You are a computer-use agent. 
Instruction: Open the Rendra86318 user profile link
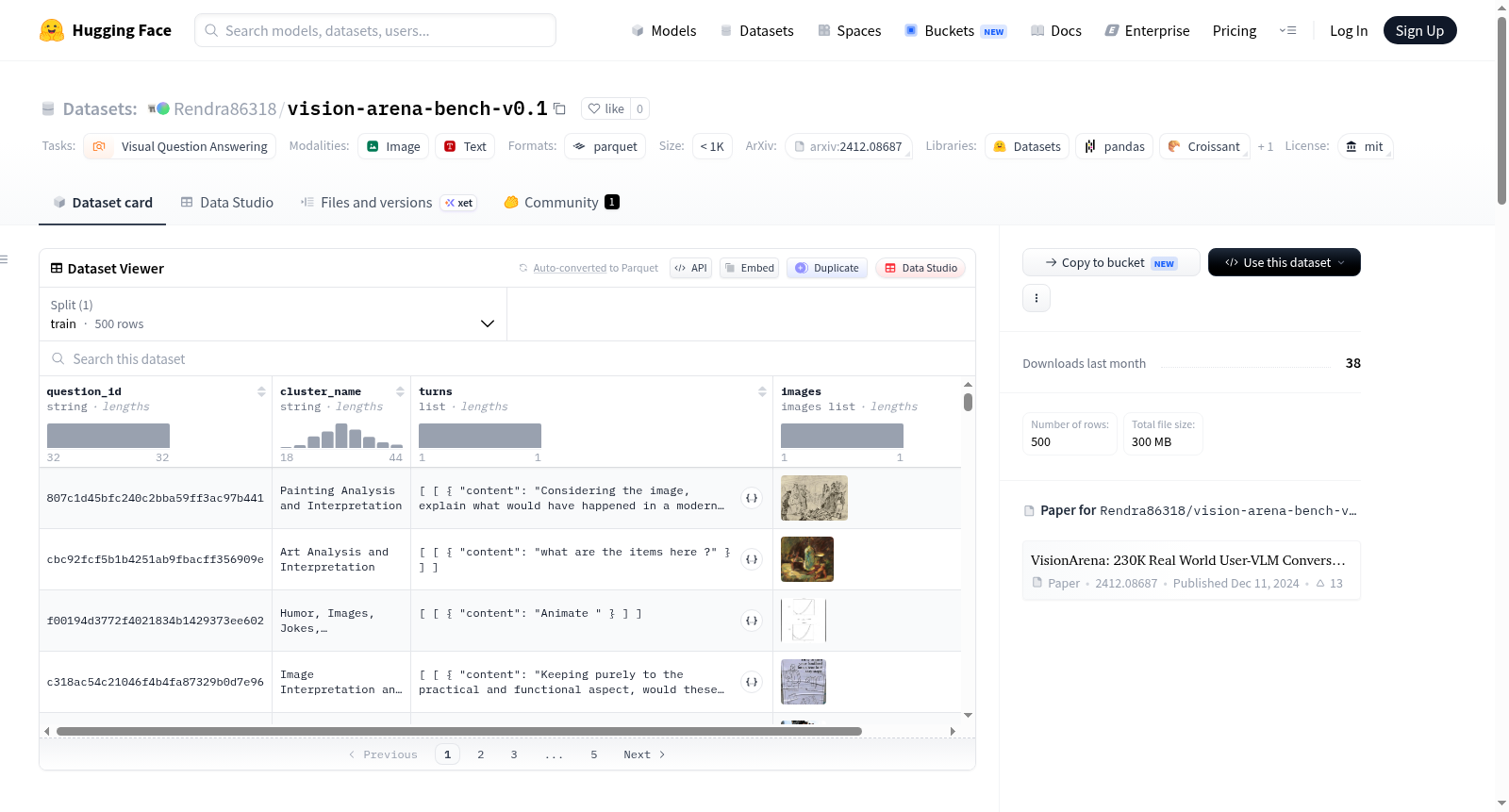(x=224, y=108)
